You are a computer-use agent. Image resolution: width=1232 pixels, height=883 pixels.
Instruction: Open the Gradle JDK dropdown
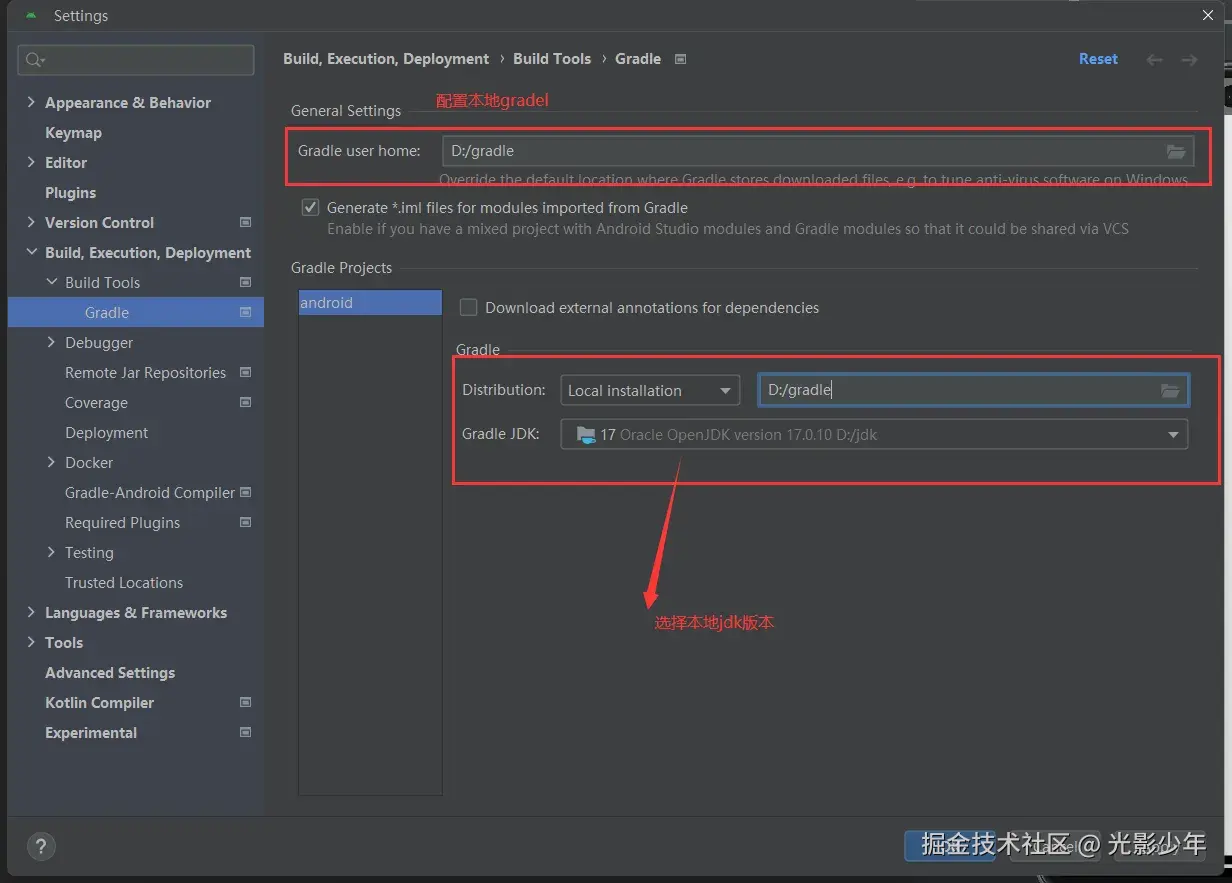click(874, 435)
